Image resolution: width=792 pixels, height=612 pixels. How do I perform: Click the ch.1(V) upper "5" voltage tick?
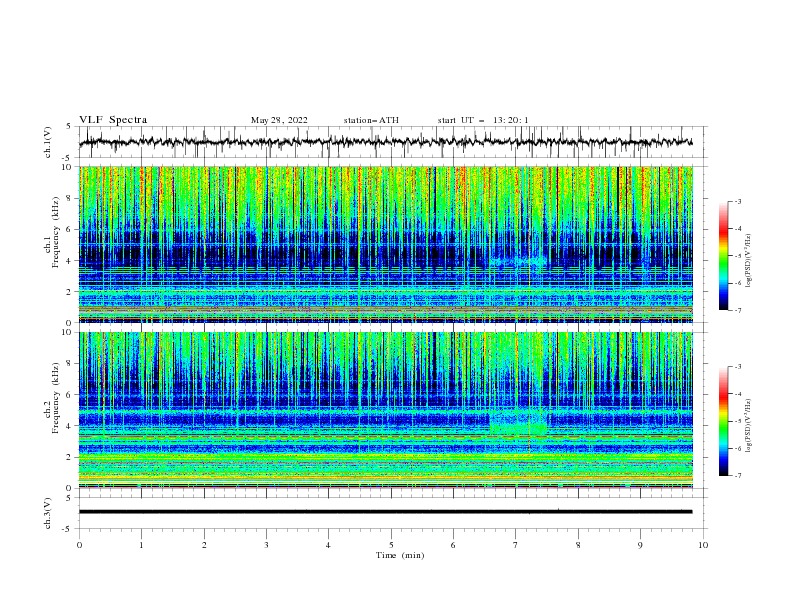(x=69, y=126)
